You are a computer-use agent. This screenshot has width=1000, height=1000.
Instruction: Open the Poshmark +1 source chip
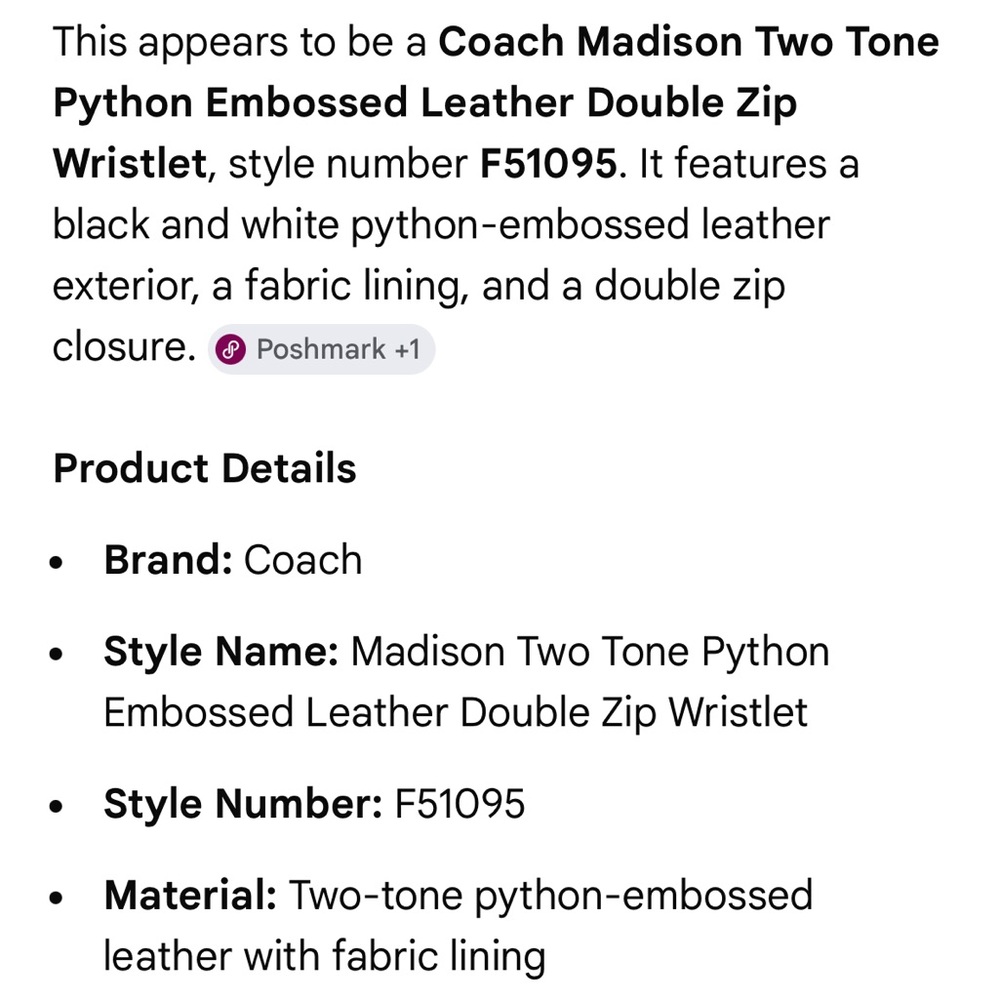click(x=321, y=349)
